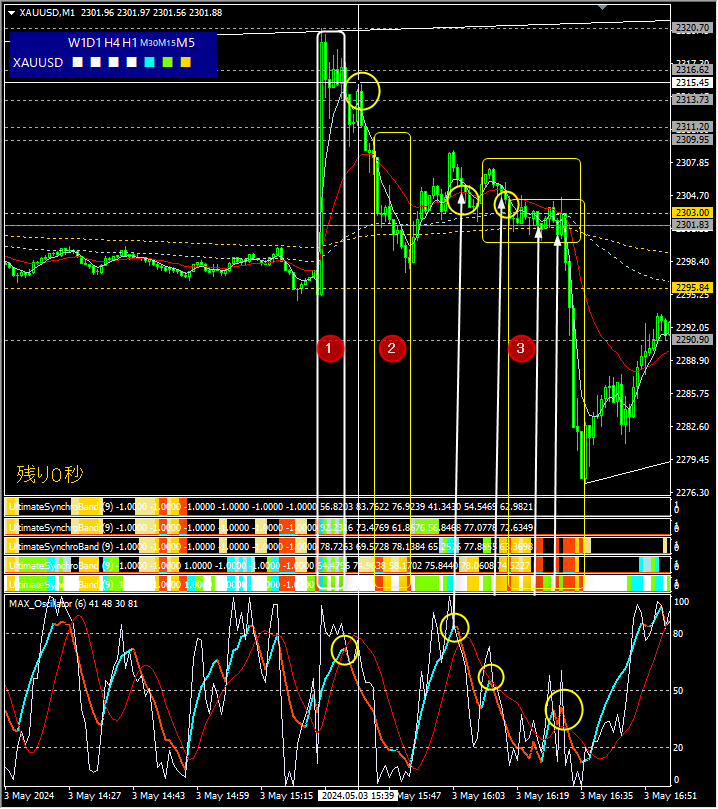This screenshot has width=718, height=809.
Task: Click the chart shift triangle marker at top
Action: pos(602,7)
